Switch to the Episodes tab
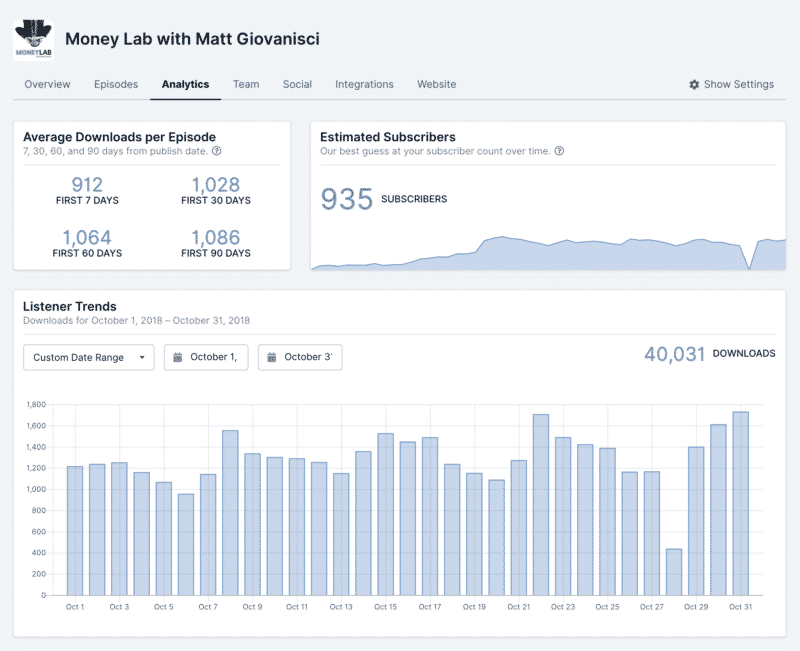Screen dimensions: 800x651 [116, 84]
